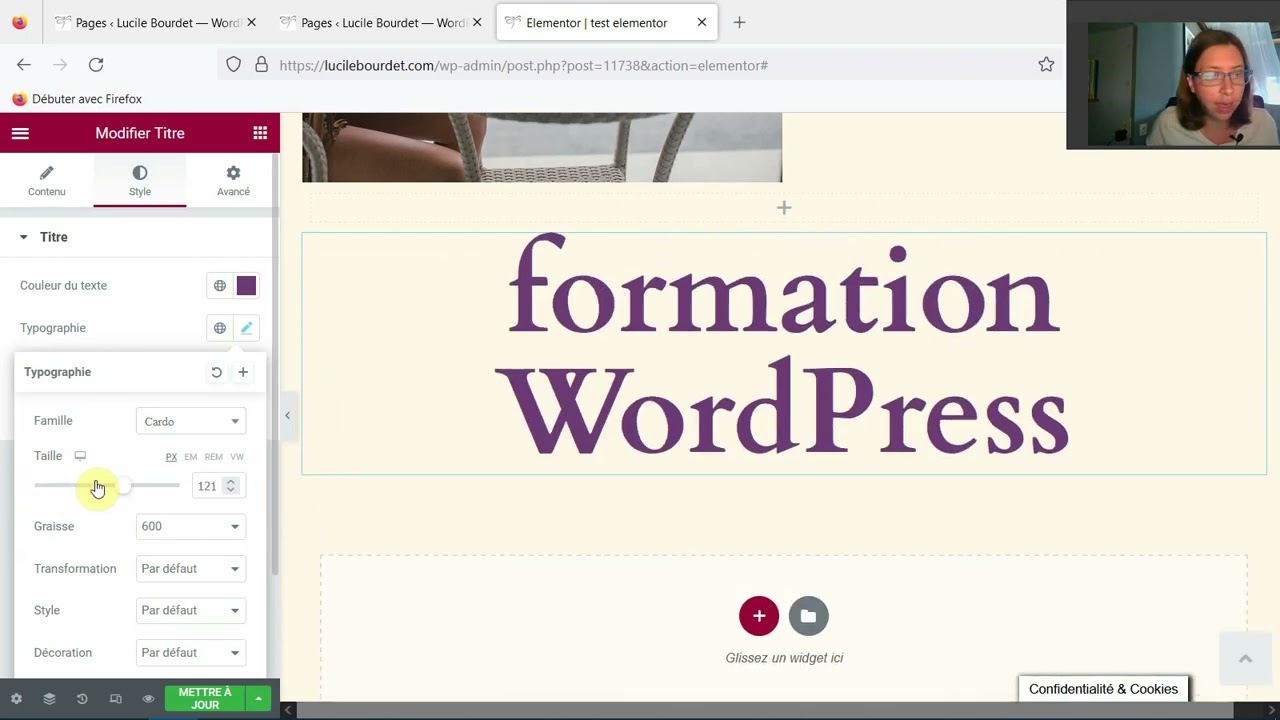Click the red add new section button

click(x=759, y=616)
